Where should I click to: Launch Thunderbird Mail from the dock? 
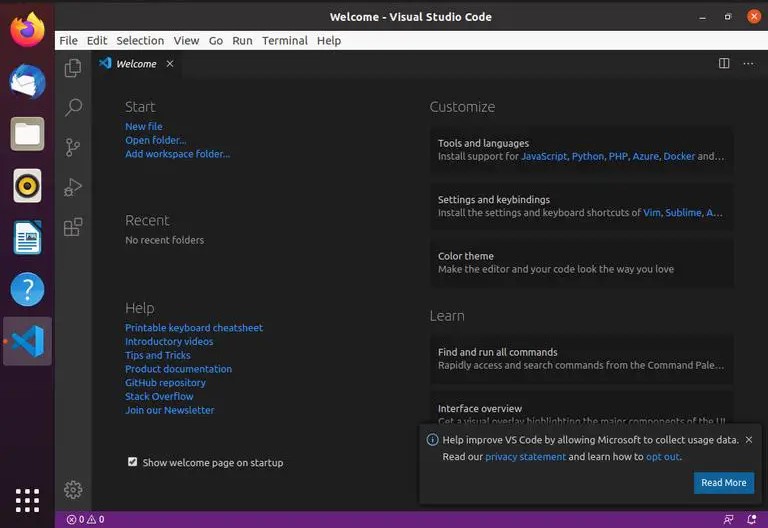tap(27, 82)
